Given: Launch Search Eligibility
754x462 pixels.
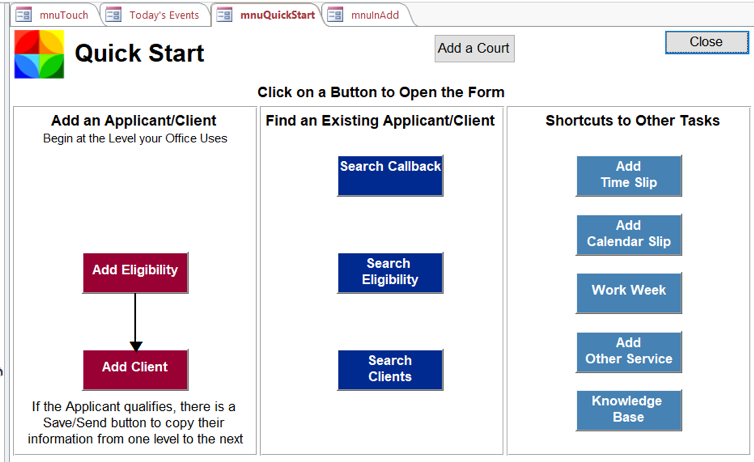Looking at the screenshot, I should pyautogui.click(x=390, y=272).
